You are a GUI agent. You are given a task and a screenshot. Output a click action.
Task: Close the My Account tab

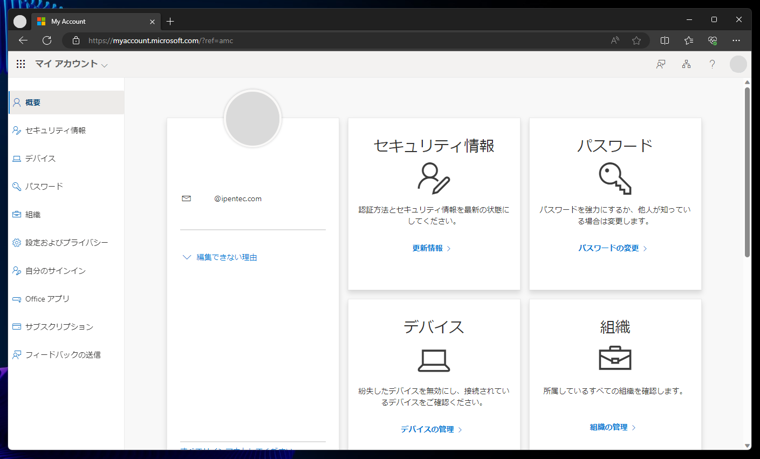152,22
